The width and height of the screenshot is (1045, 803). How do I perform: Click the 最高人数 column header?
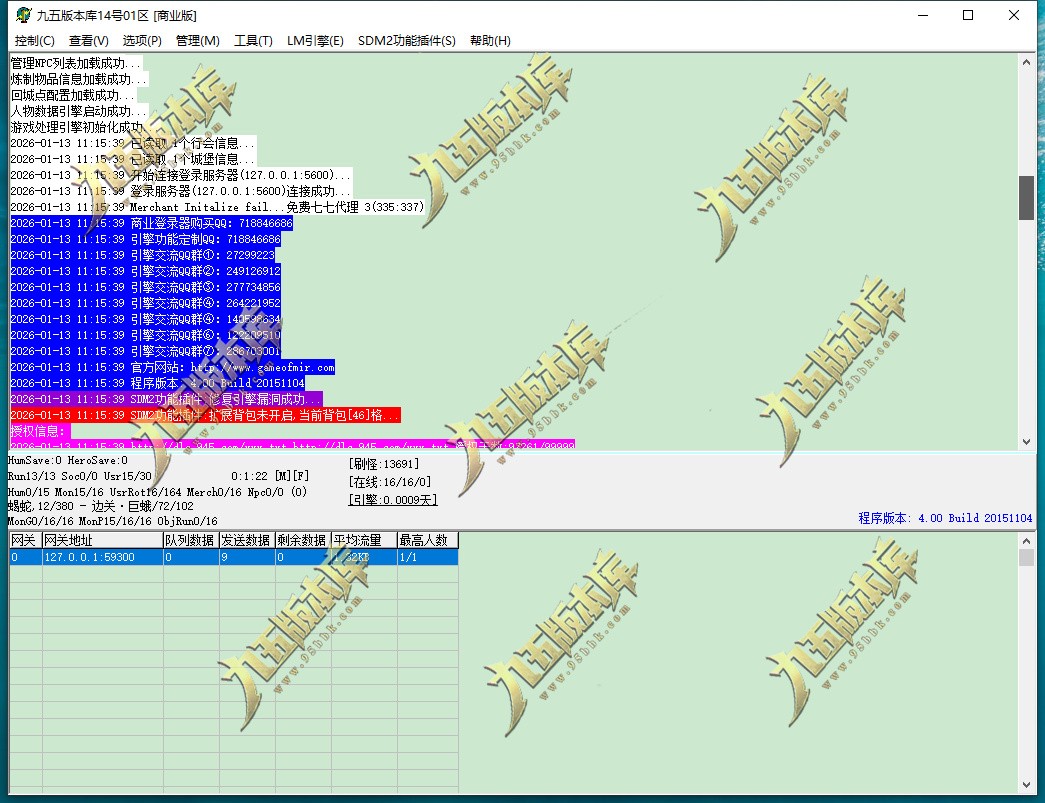click(x=428, y=540)
